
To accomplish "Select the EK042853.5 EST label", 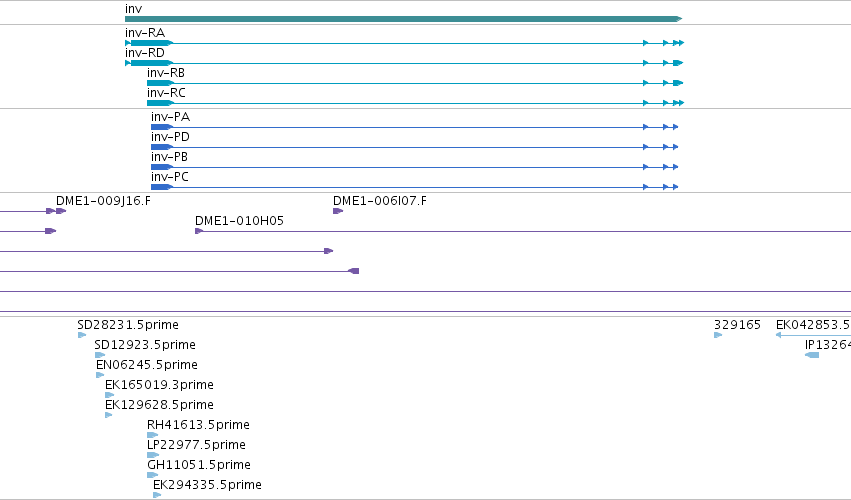I will (813, 325).
